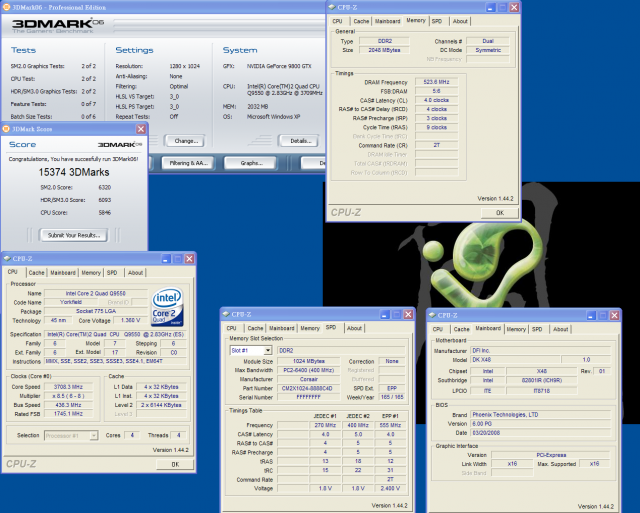Click the Southbridge 82801IR (ICH9R) value

click(542, 380)
